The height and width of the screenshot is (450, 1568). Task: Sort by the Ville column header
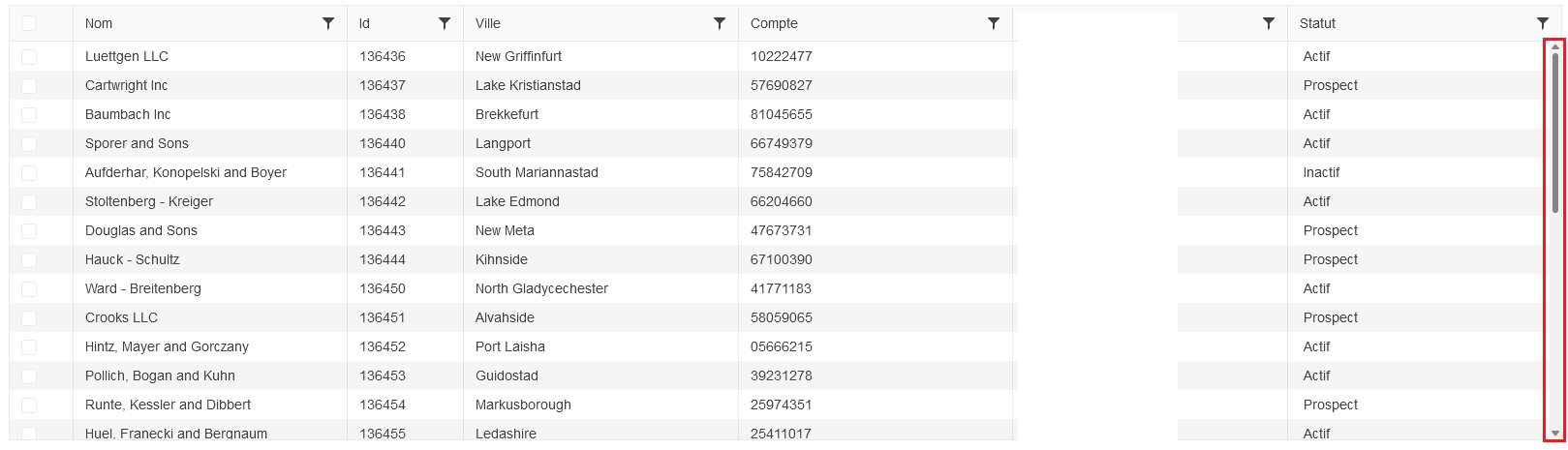click(x=488, y=23)
